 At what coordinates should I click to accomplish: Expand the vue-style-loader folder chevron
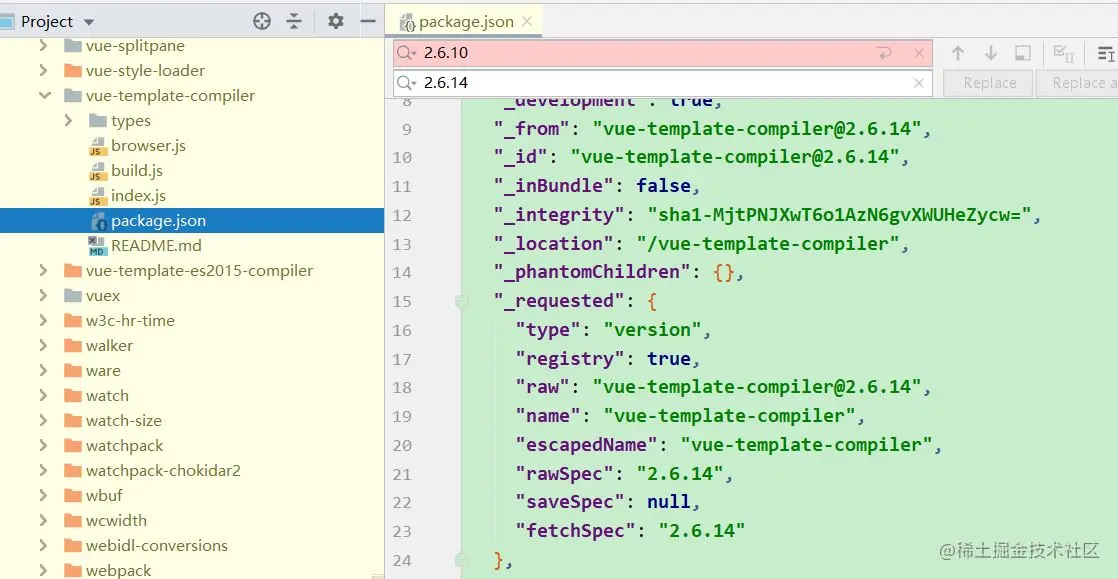[43, 71]
